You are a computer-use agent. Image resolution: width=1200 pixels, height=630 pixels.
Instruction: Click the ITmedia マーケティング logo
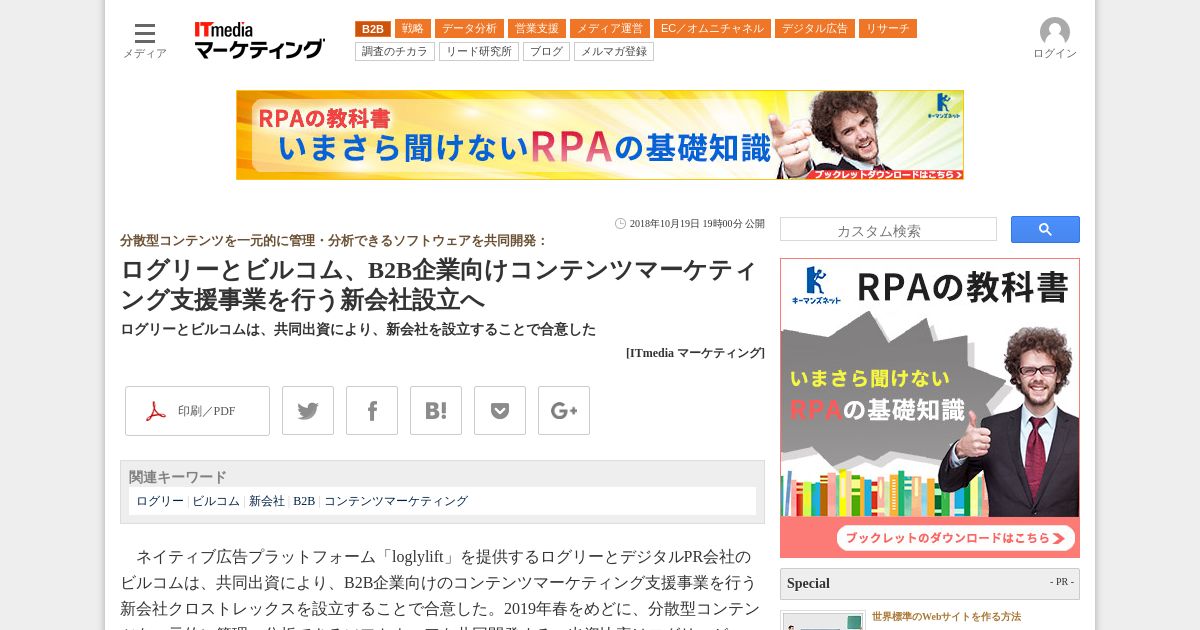259,40
